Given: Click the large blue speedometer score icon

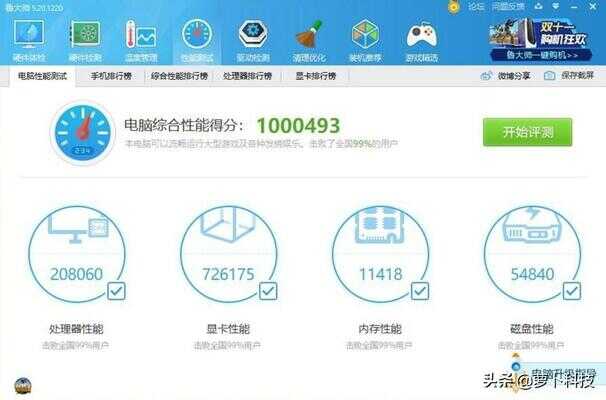Looking at the screenshot, I should (82, 133).
